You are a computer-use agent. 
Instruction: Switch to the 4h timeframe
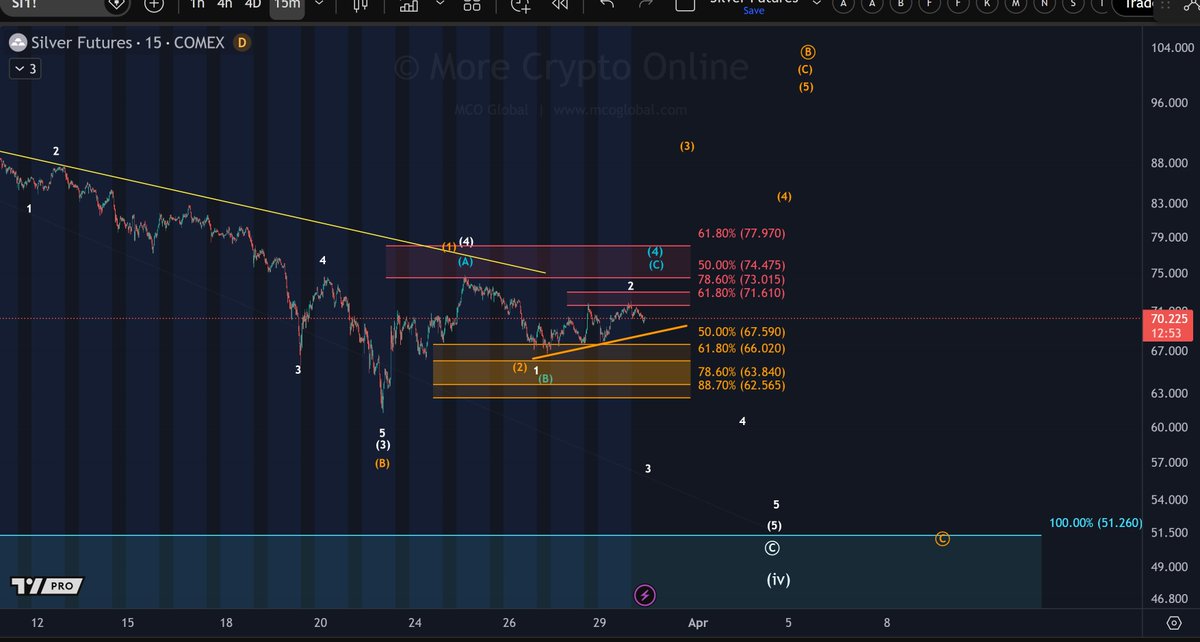click(x=226, y=4)
